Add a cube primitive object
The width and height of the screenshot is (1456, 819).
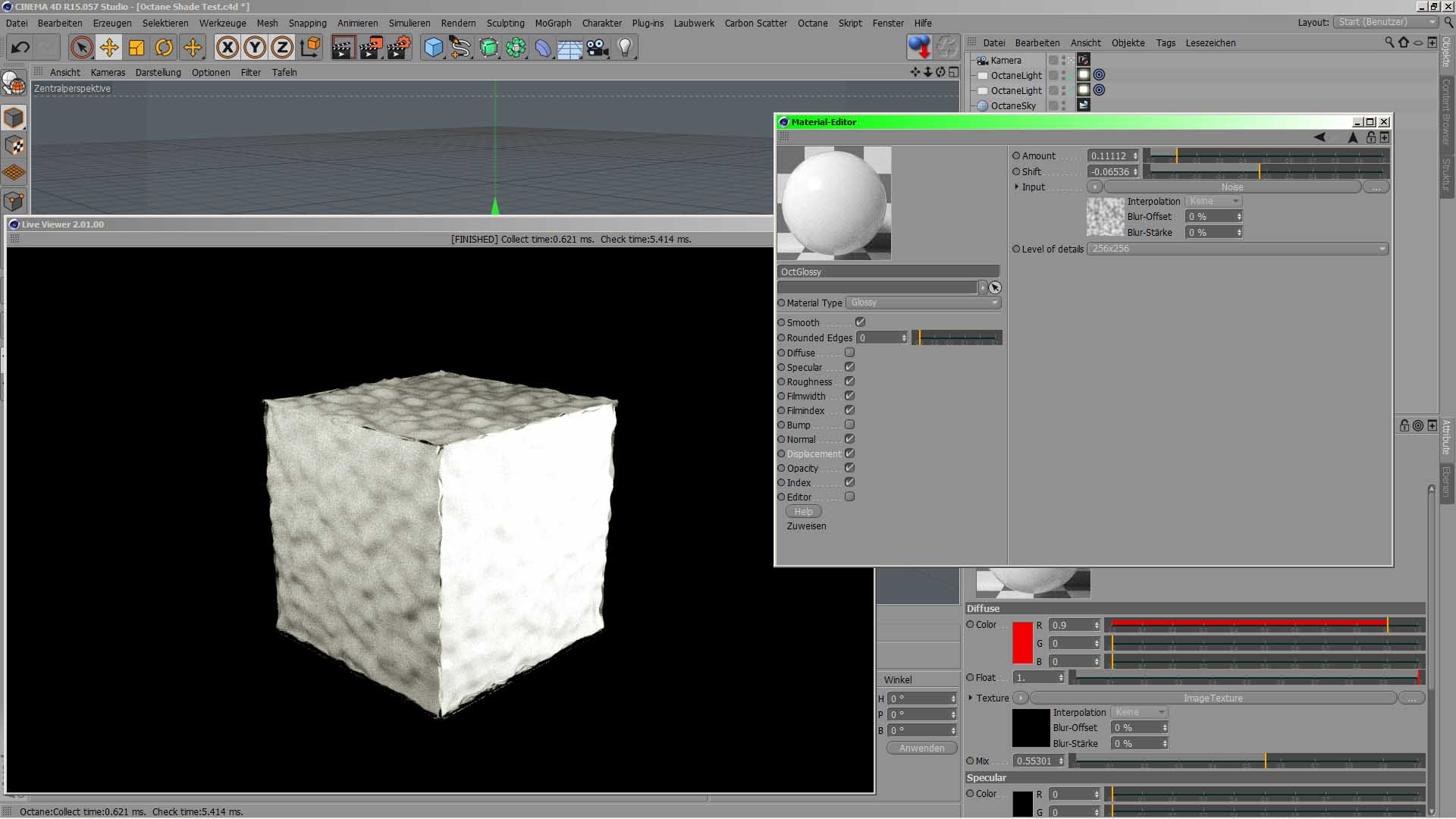(x=433, y=48)
